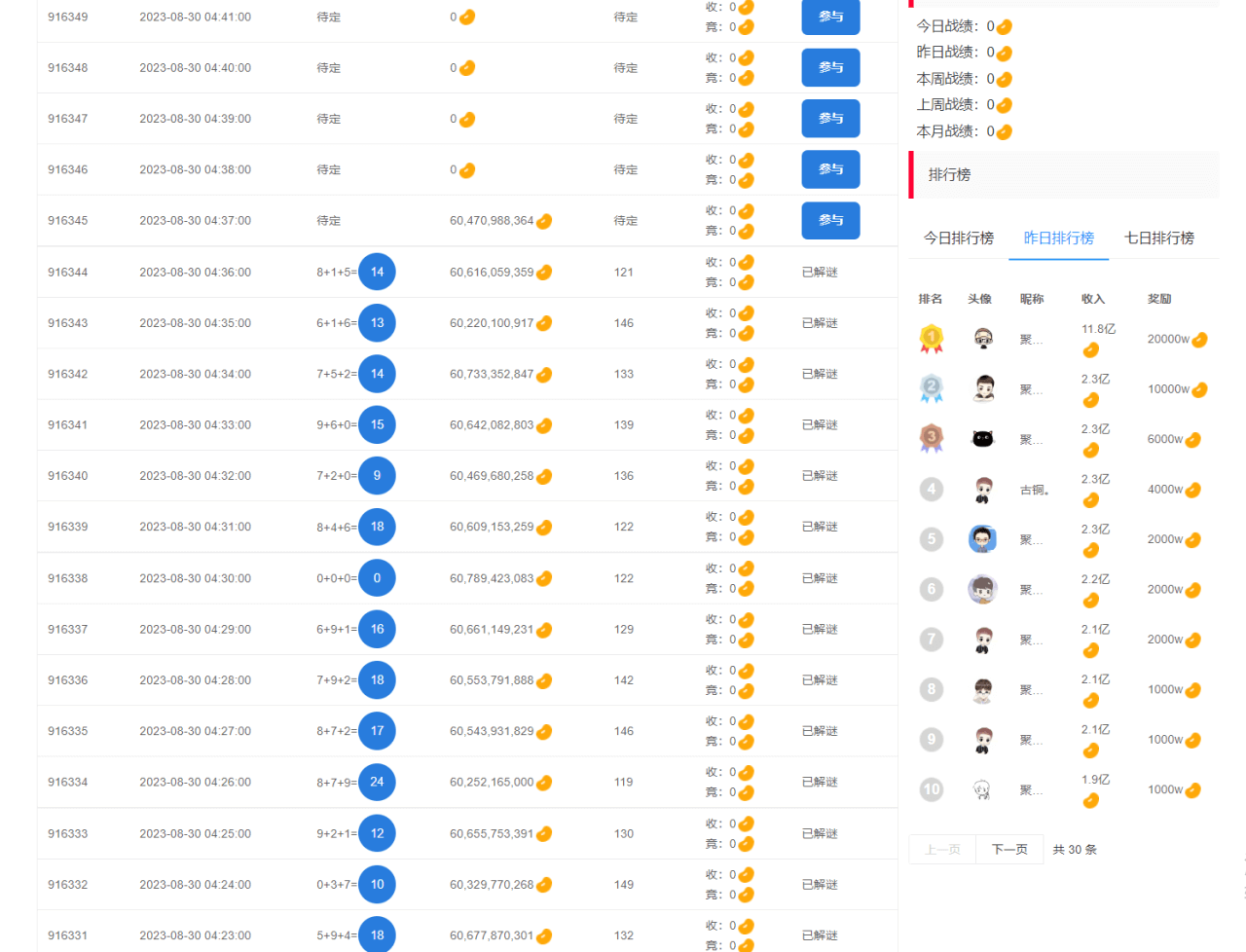Click the silver second-place medal icon
The width and height of the screenshot is (1246, 952).
(932, 388)
